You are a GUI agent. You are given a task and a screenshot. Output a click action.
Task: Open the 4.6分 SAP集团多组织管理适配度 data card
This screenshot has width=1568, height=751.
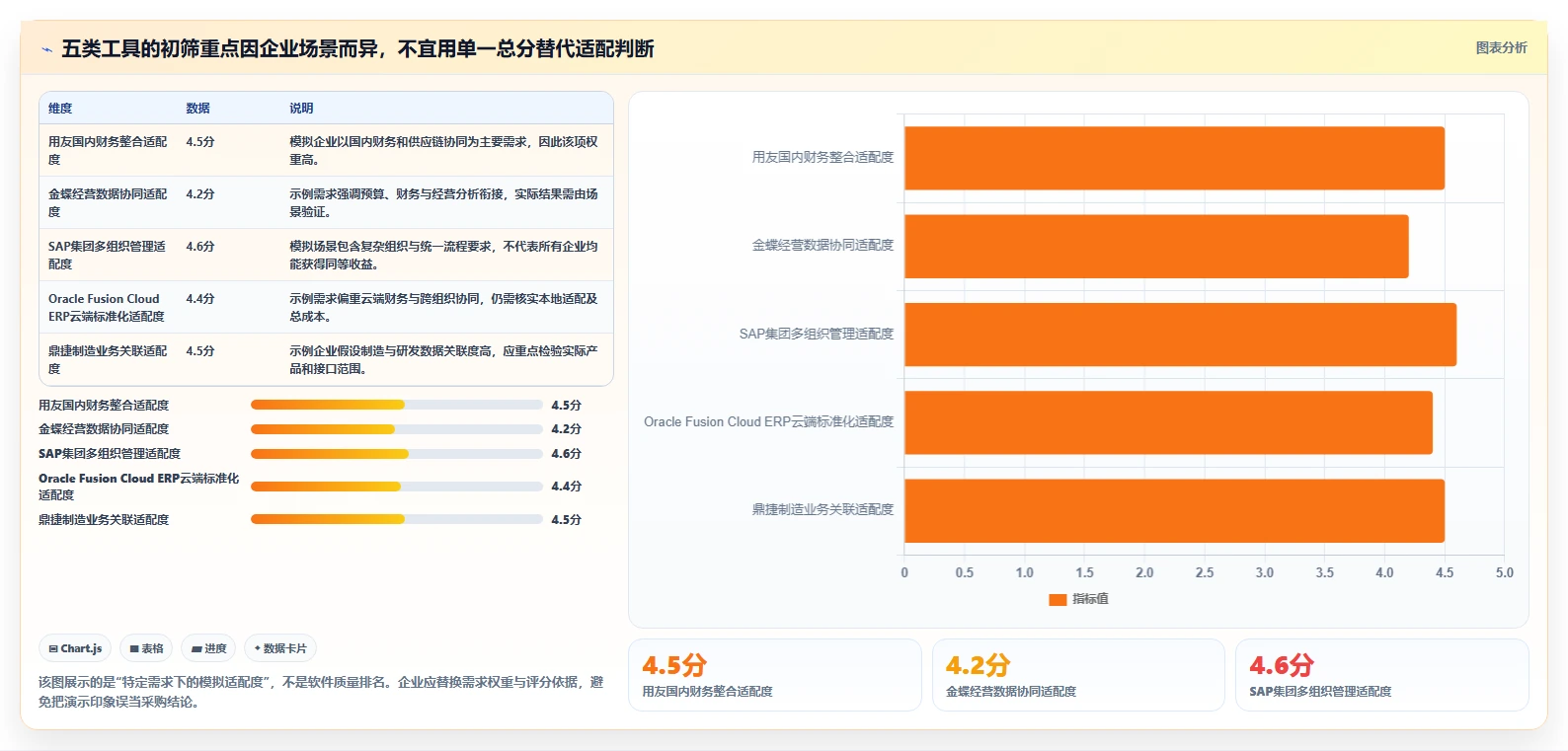coord(1382,675)
